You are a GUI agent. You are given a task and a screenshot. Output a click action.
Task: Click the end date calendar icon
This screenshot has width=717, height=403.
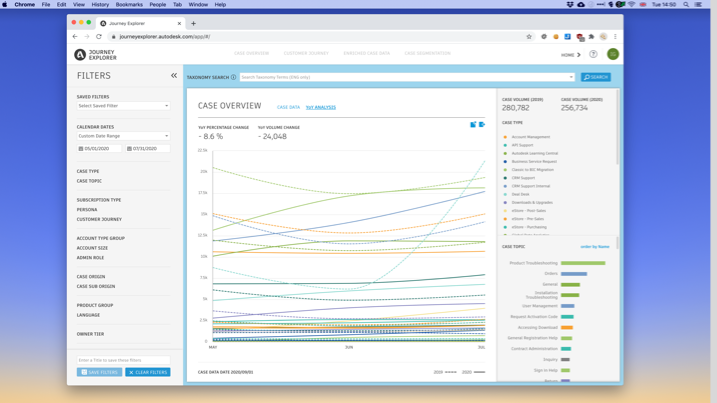click(x=129, y=149)
